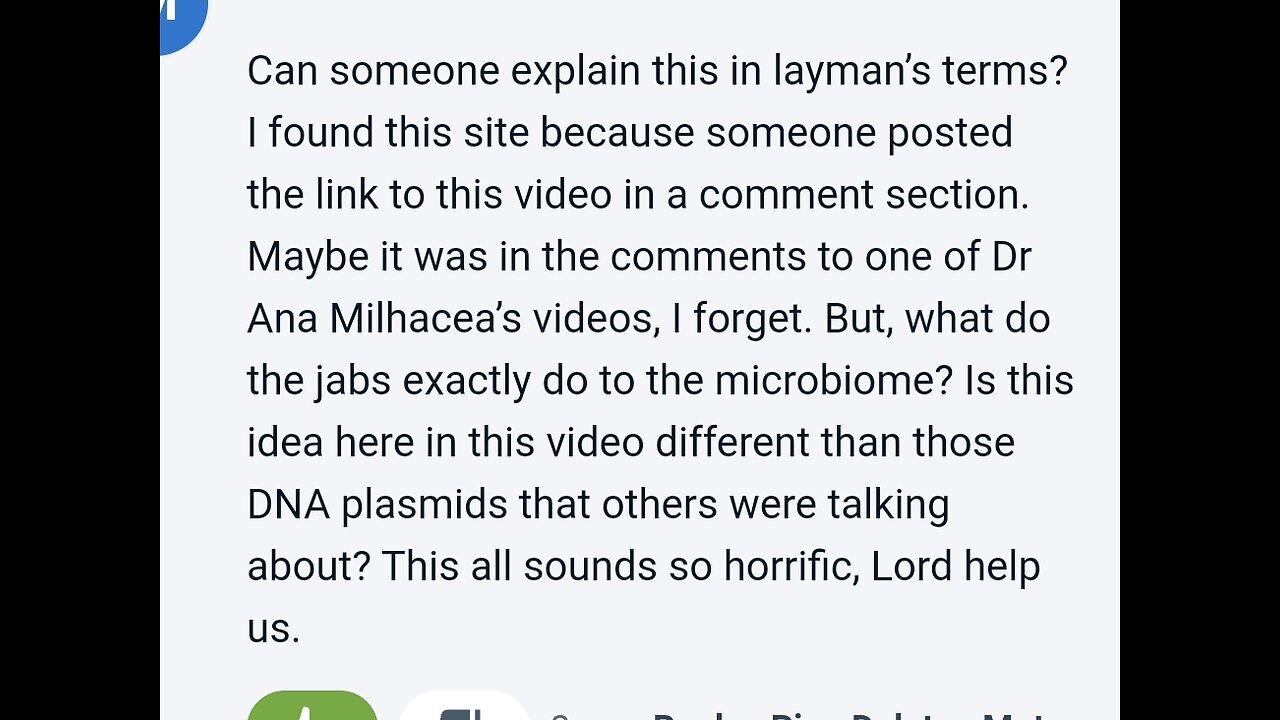Open the commenter's blue circular avatar
This screenshot has height=720, width=1280.
pos(183,20)
